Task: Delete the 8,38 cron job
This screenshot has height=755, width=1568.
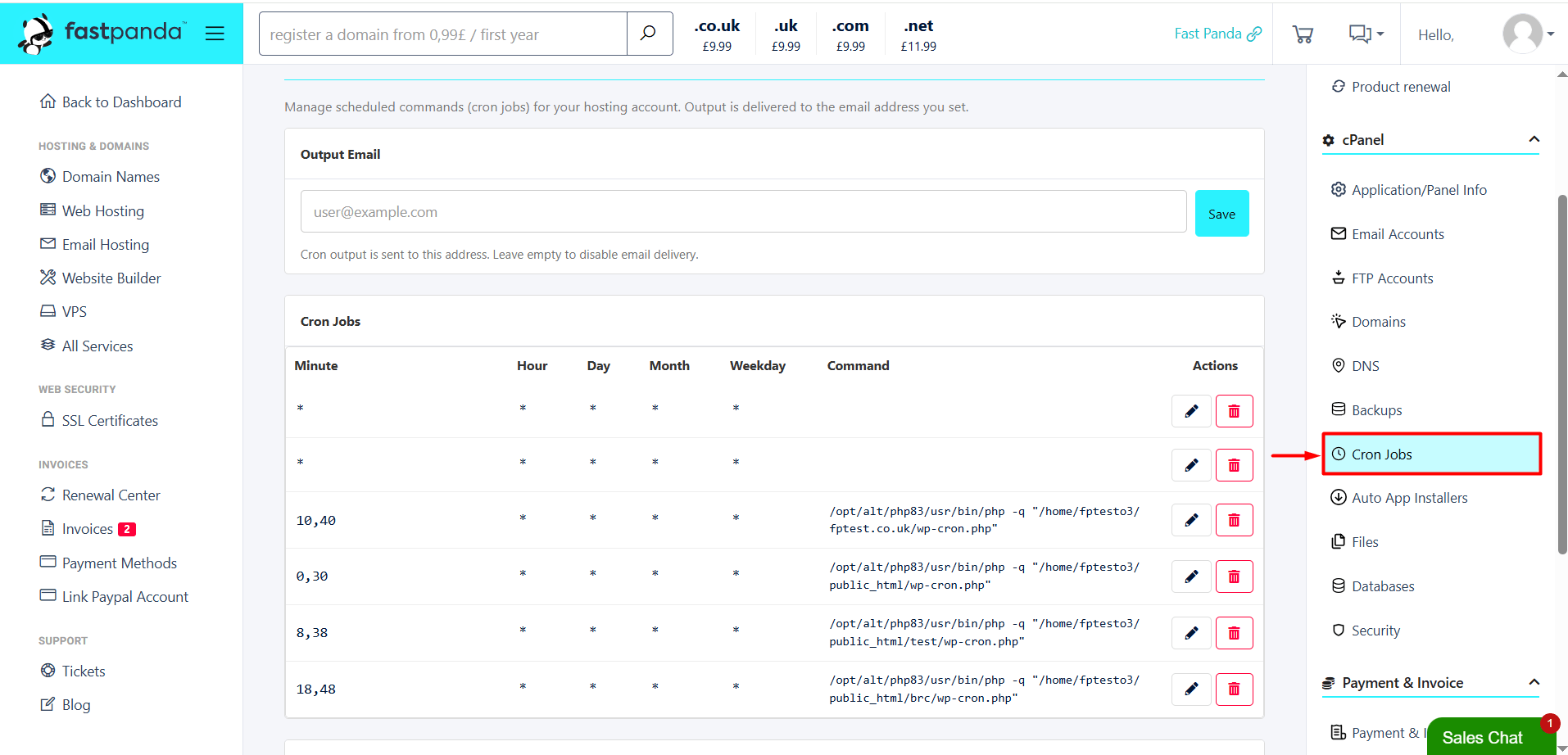Action: 1234,633
